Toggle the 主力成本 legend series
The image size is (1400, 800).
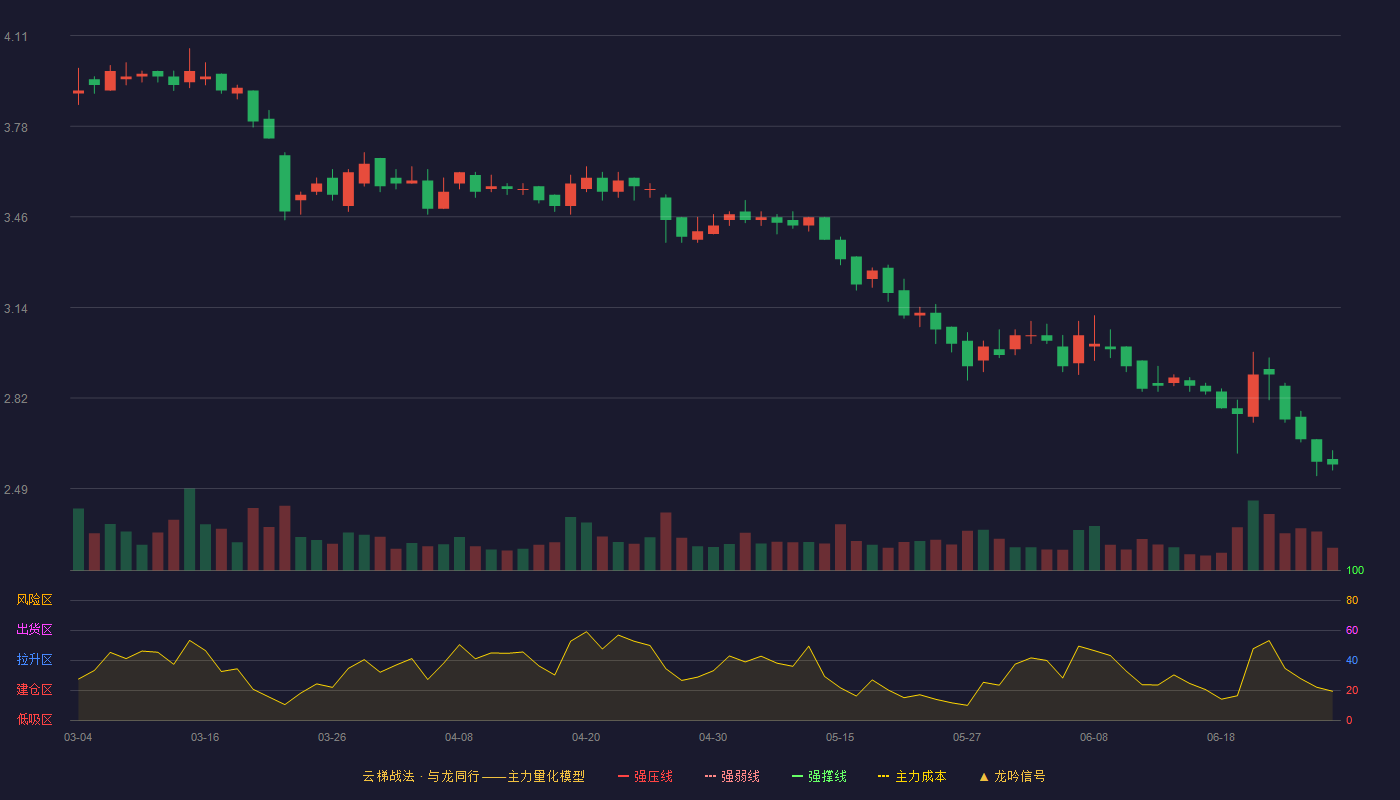912,776
